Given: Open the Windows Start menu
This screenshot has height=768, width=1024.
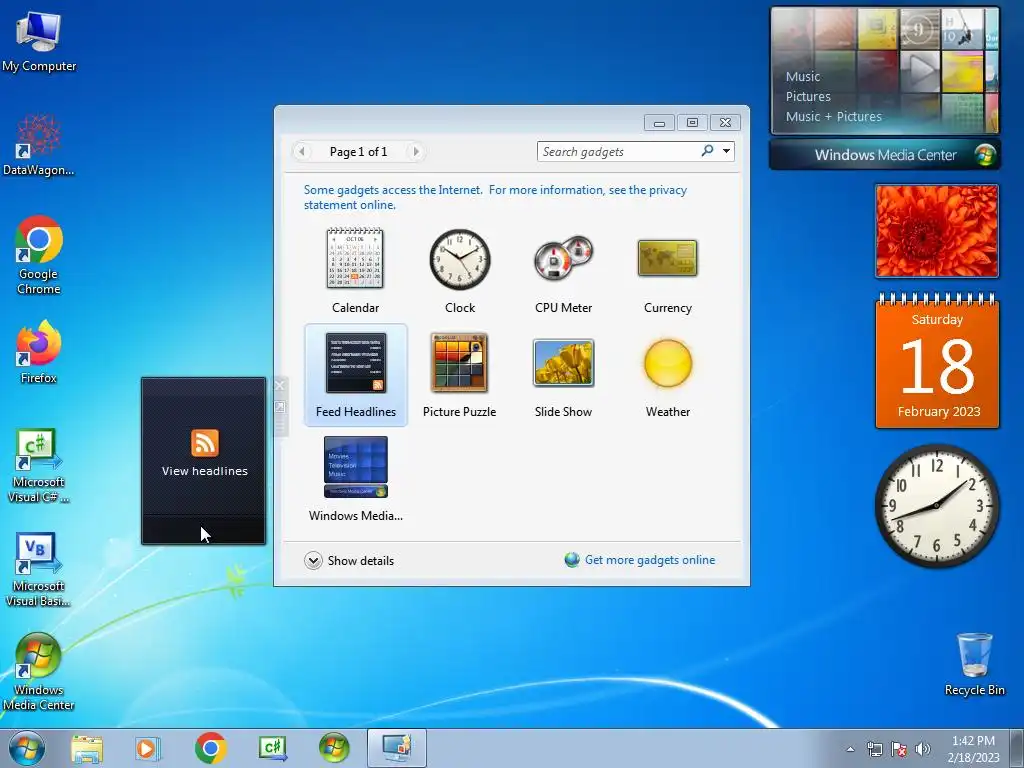Looking at the screenshot, I should pyautogui.click(x=27, y=748).
